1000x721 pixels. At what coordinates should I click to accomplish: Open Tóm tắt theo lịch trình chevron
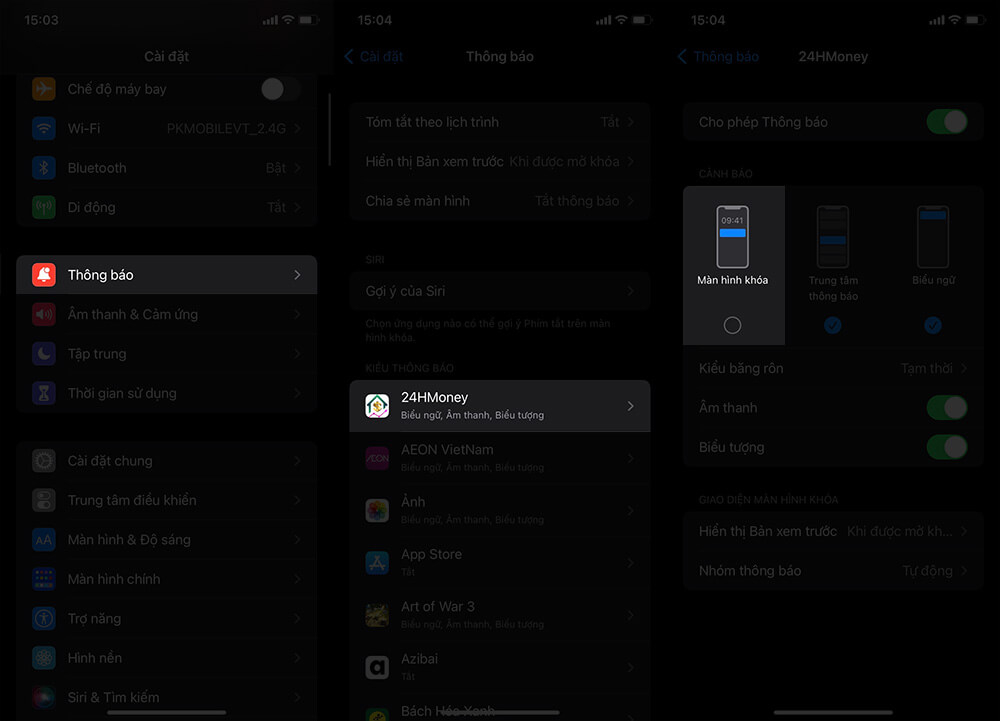630,122
